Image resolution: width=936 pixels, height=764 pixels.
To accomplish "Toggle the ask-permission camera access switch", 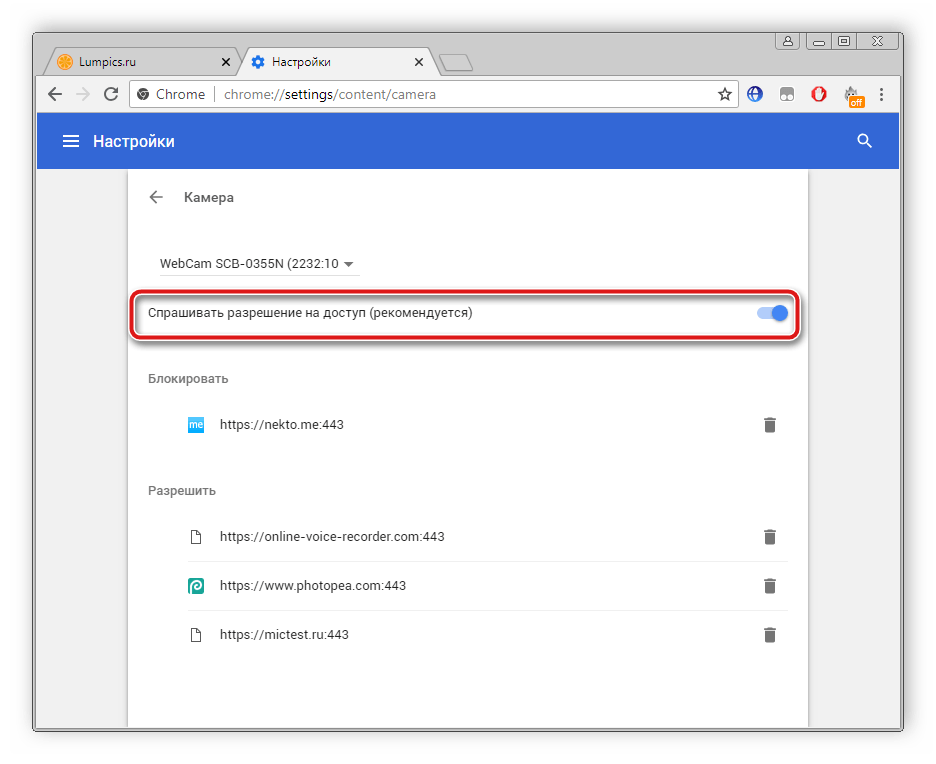I will 773,313.
